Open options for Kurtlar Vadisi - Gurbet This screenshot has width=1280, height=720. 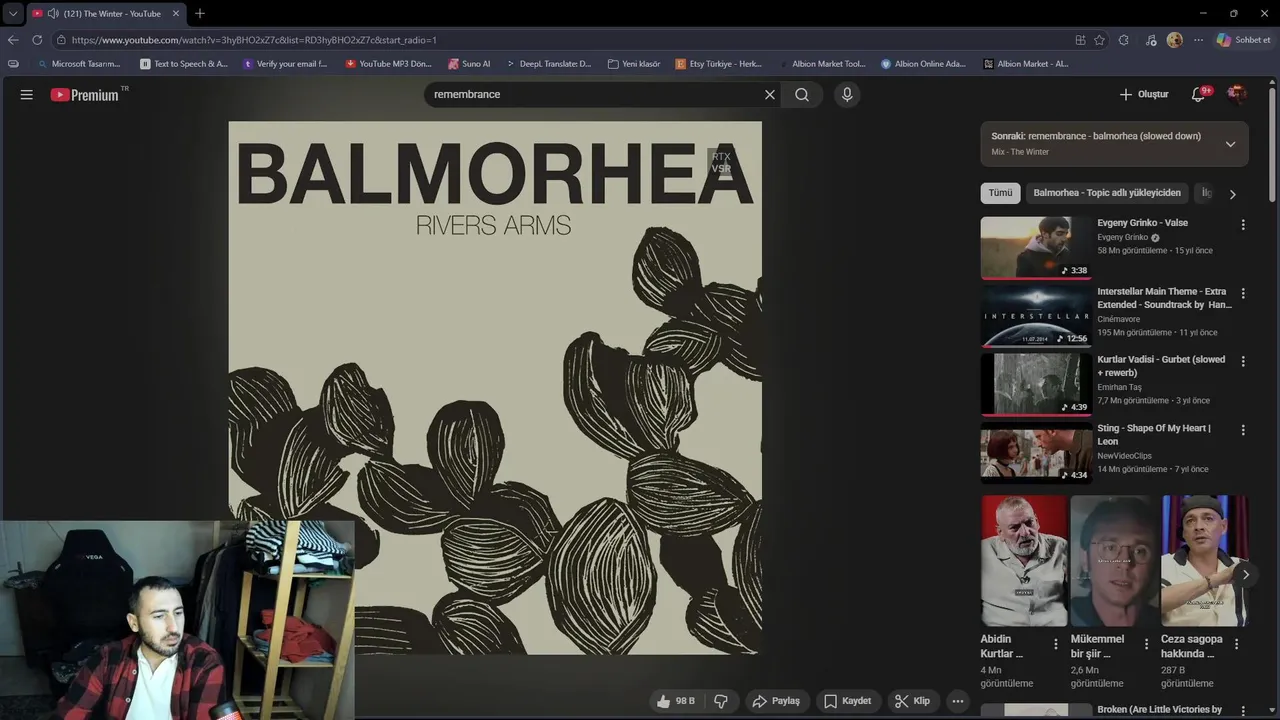click(x=1243, y=361)
